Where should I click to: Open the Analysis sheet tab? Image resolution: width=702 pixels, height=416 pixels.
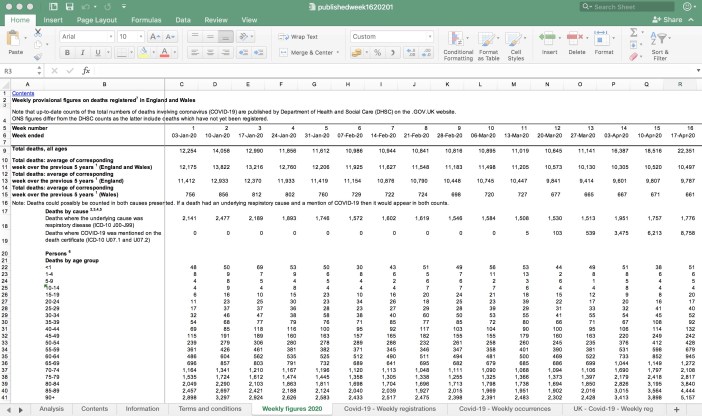[51, 409]
